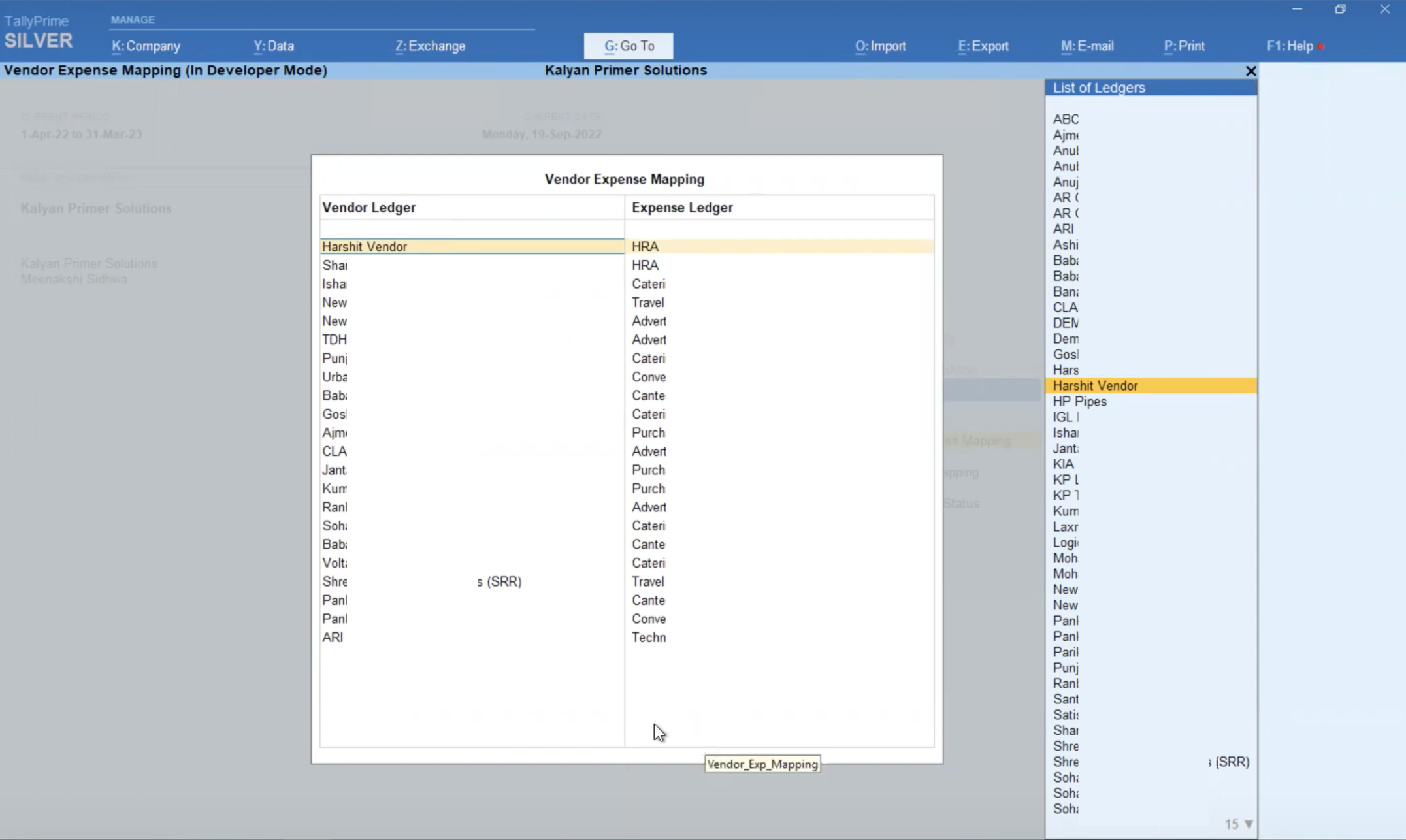Click the K: Company menu item
The width and height of the screenshot is (1406, 840).
146,46
